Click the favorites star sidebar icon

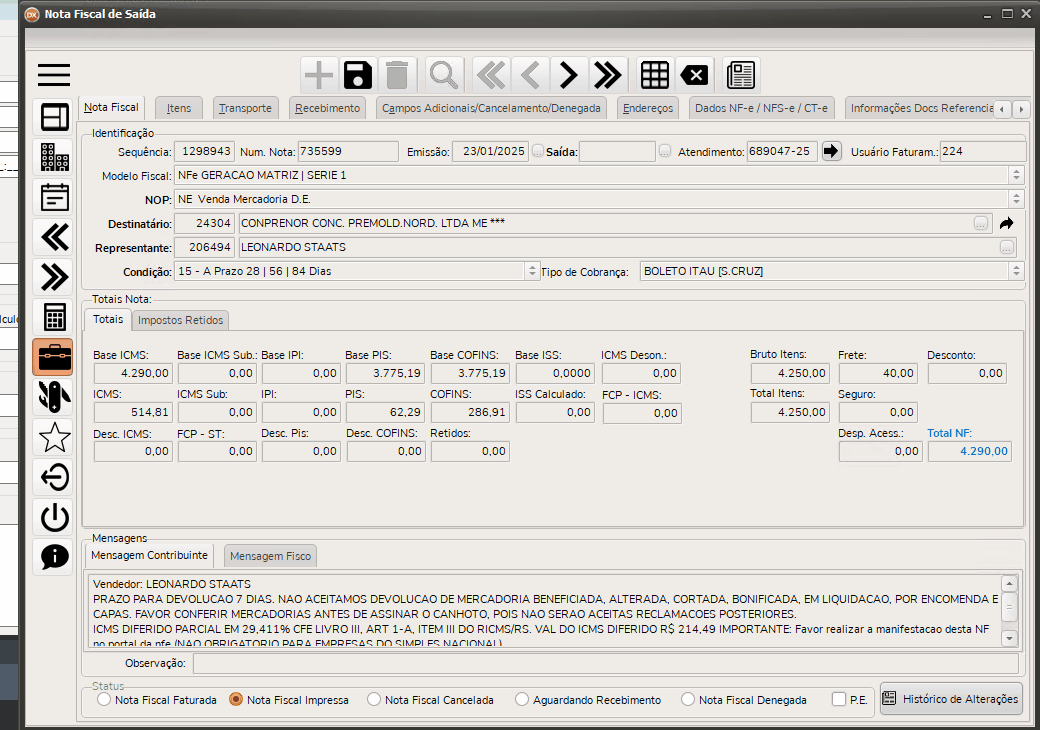54,437
